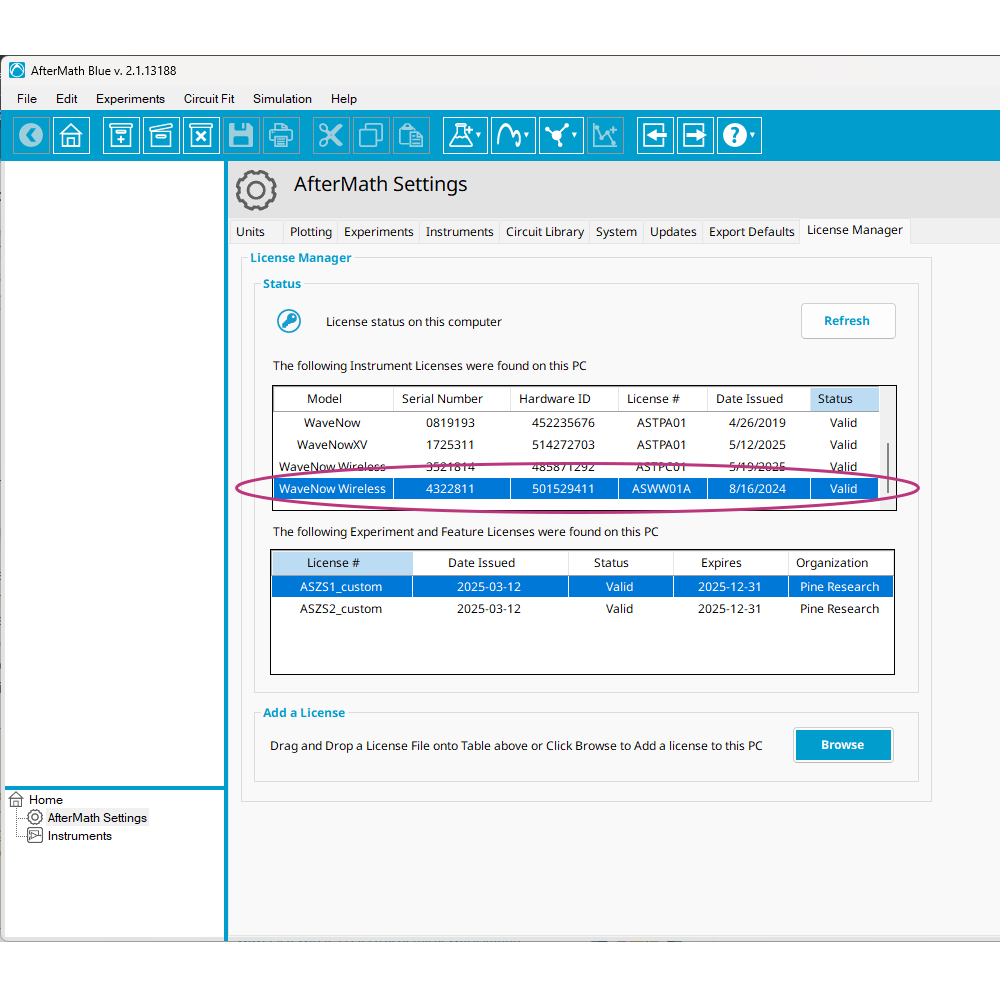Import using the left-arrow toolbar icon
The height and width of the screenshot is (1000, 1000).
point(655,135)
